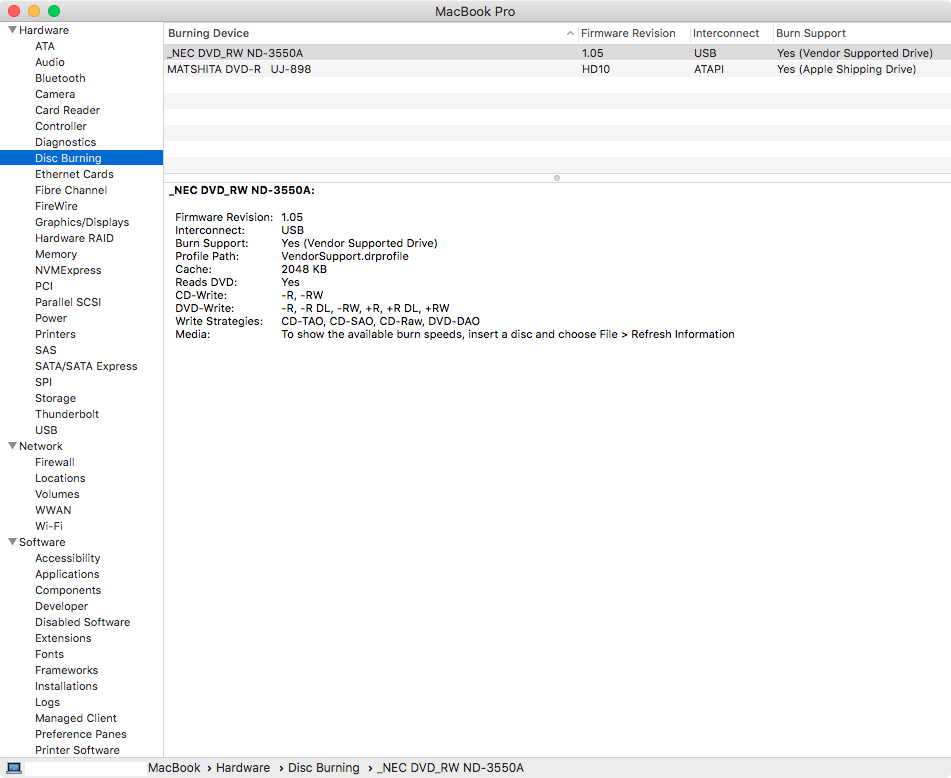This screenshot has height=778, width=951.
Task: Select WWAN in the sidebar
Action: point(53,510)
